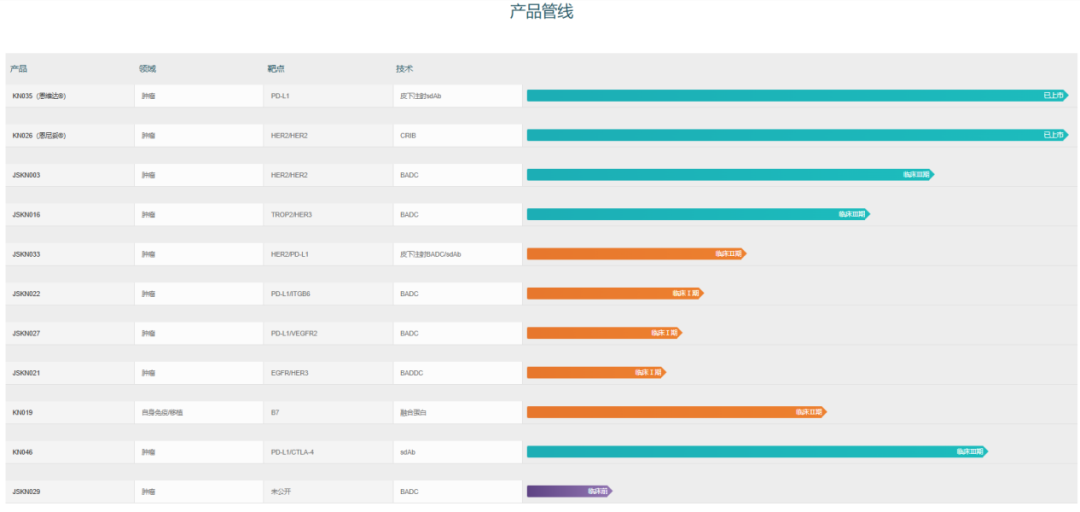Click the PD-L1/ITGB6 target cell
The height and width of the screenshot is (512, 1080).
[x=328, y=294]
